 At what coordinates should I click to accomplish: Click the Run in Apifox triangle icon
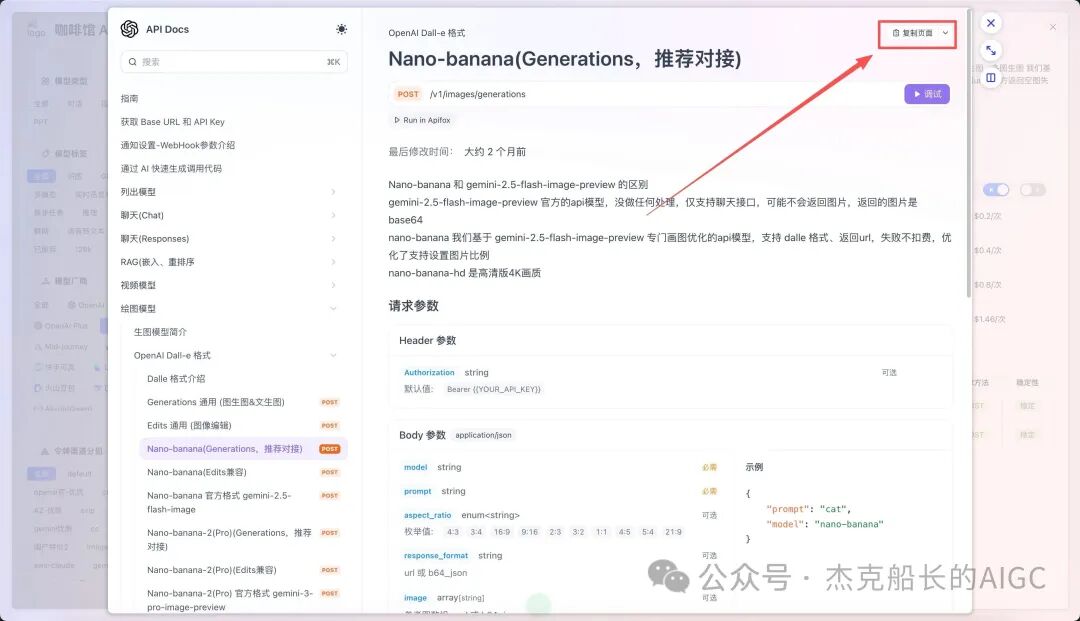(x=397, y=120)
